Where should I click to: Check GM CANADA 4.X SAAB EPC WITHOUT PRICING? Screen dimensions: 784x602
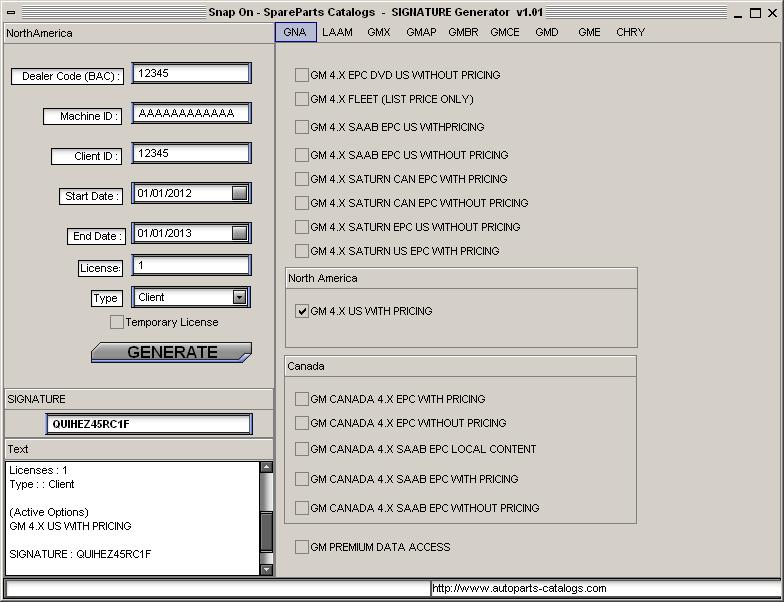(x=302, y=508)
